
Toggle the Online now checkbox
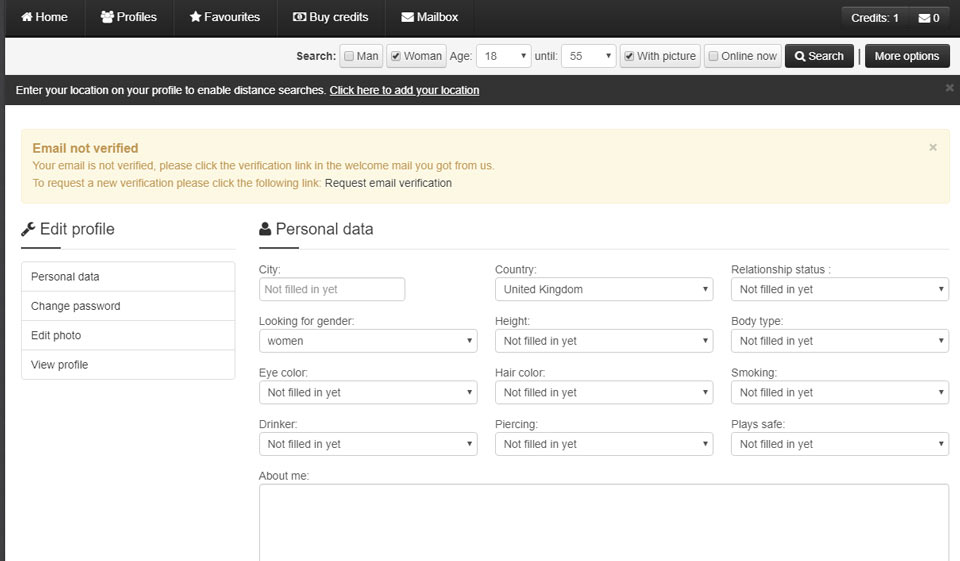click(x=713, y=56)
